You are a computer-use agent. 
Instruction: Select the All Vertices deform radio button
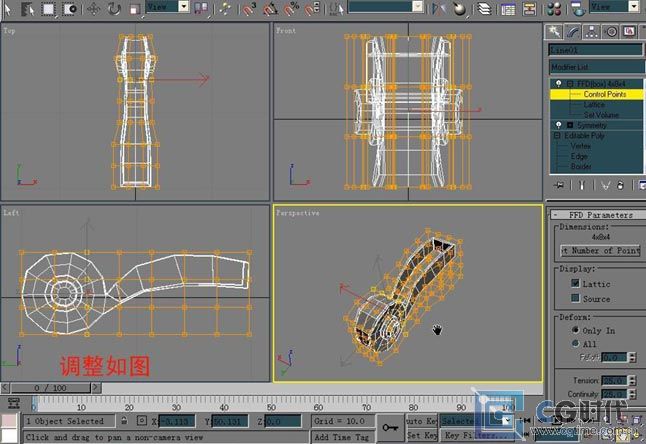pyautogui.click(x=576, y=343)
